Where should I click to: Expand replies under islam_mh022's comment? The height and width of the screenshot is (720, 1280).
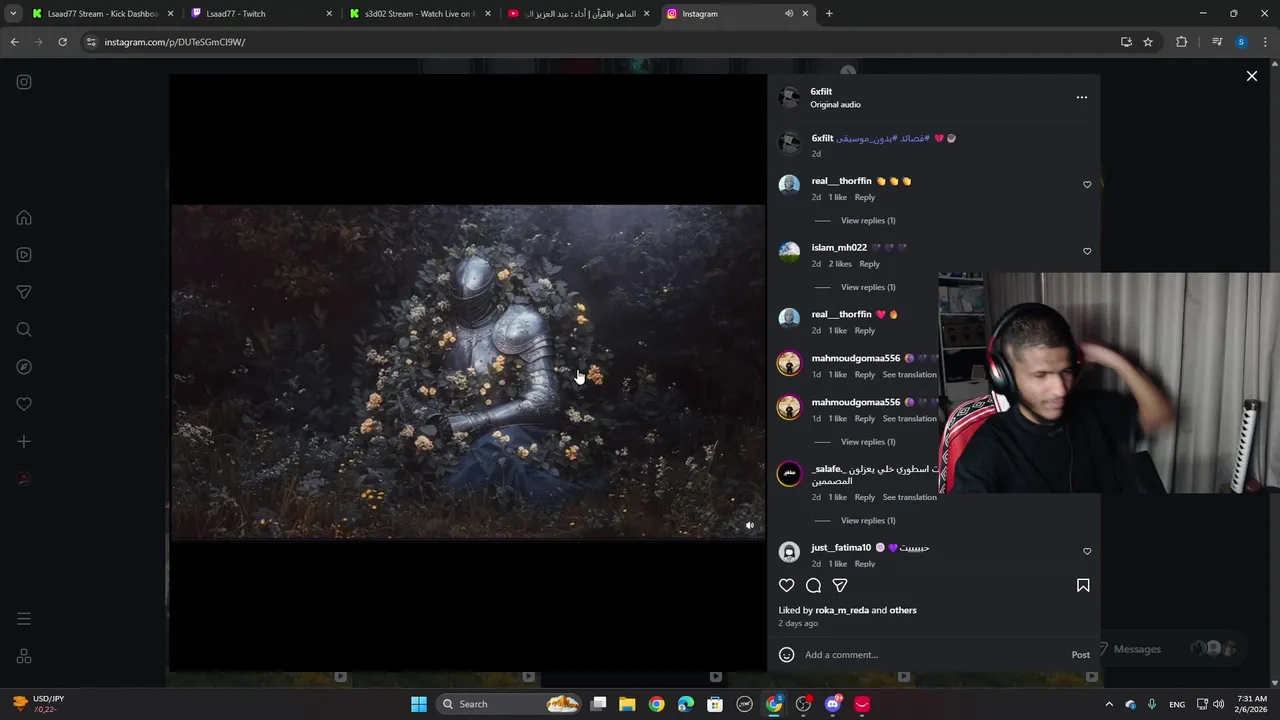(x=868, y=287)
